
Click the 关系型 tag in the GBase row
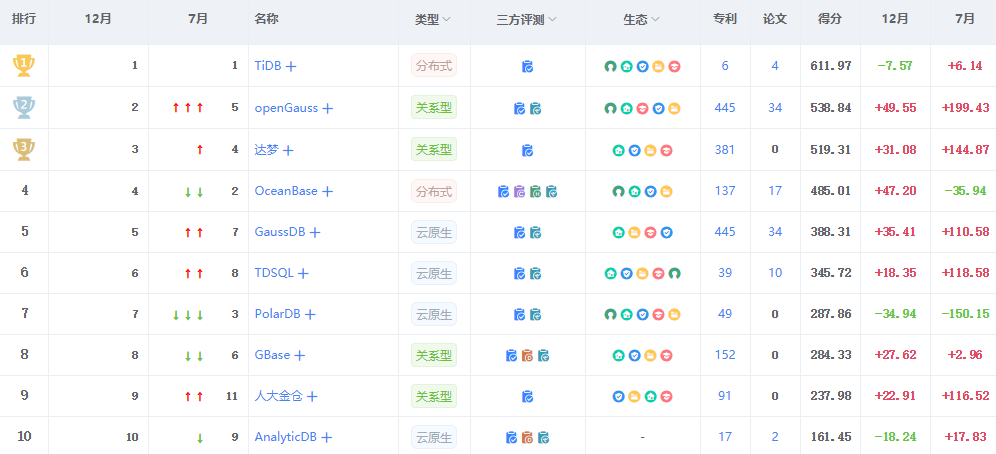pyautogui.click(x=434, y=355)
